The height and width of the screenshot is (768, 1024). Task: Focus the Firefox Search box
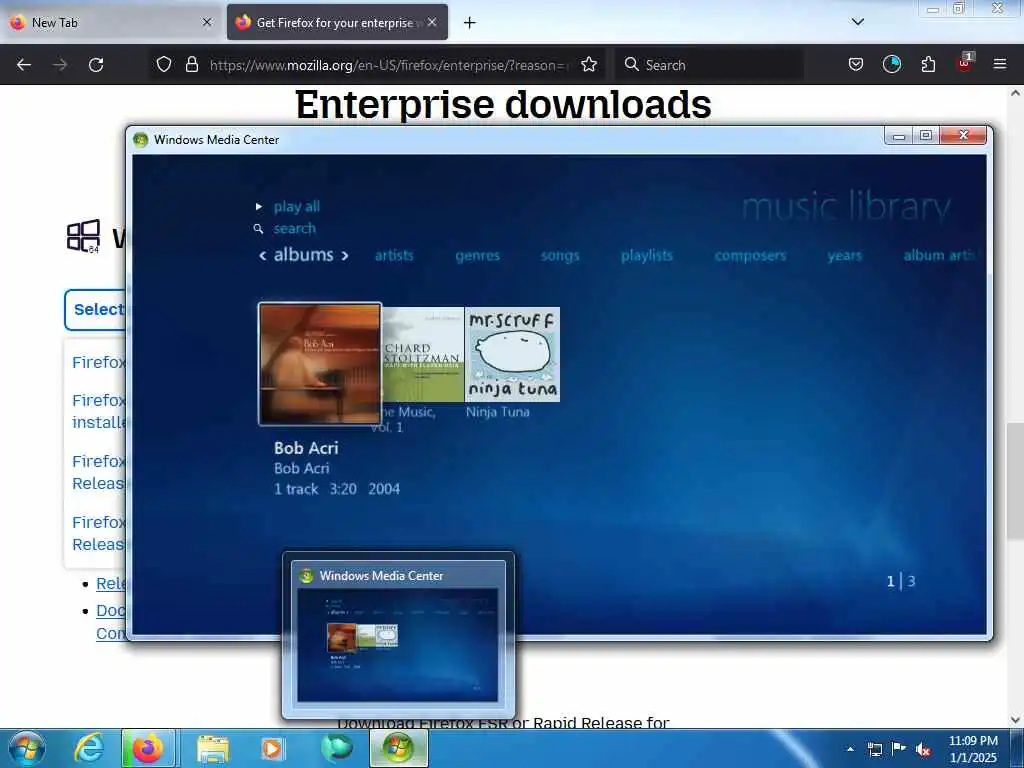(x=709, y=65)
